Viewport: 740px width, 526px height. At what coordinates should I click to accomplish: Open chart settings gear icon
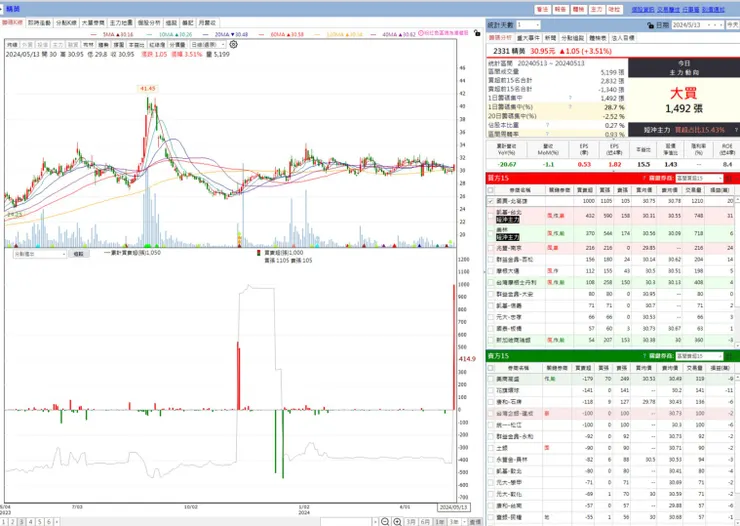[233, 44]
